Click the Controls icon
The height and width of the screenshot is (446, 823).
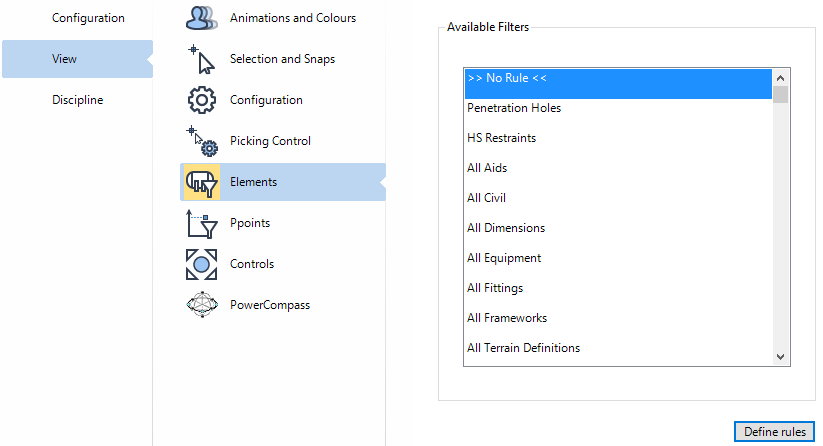202,264
